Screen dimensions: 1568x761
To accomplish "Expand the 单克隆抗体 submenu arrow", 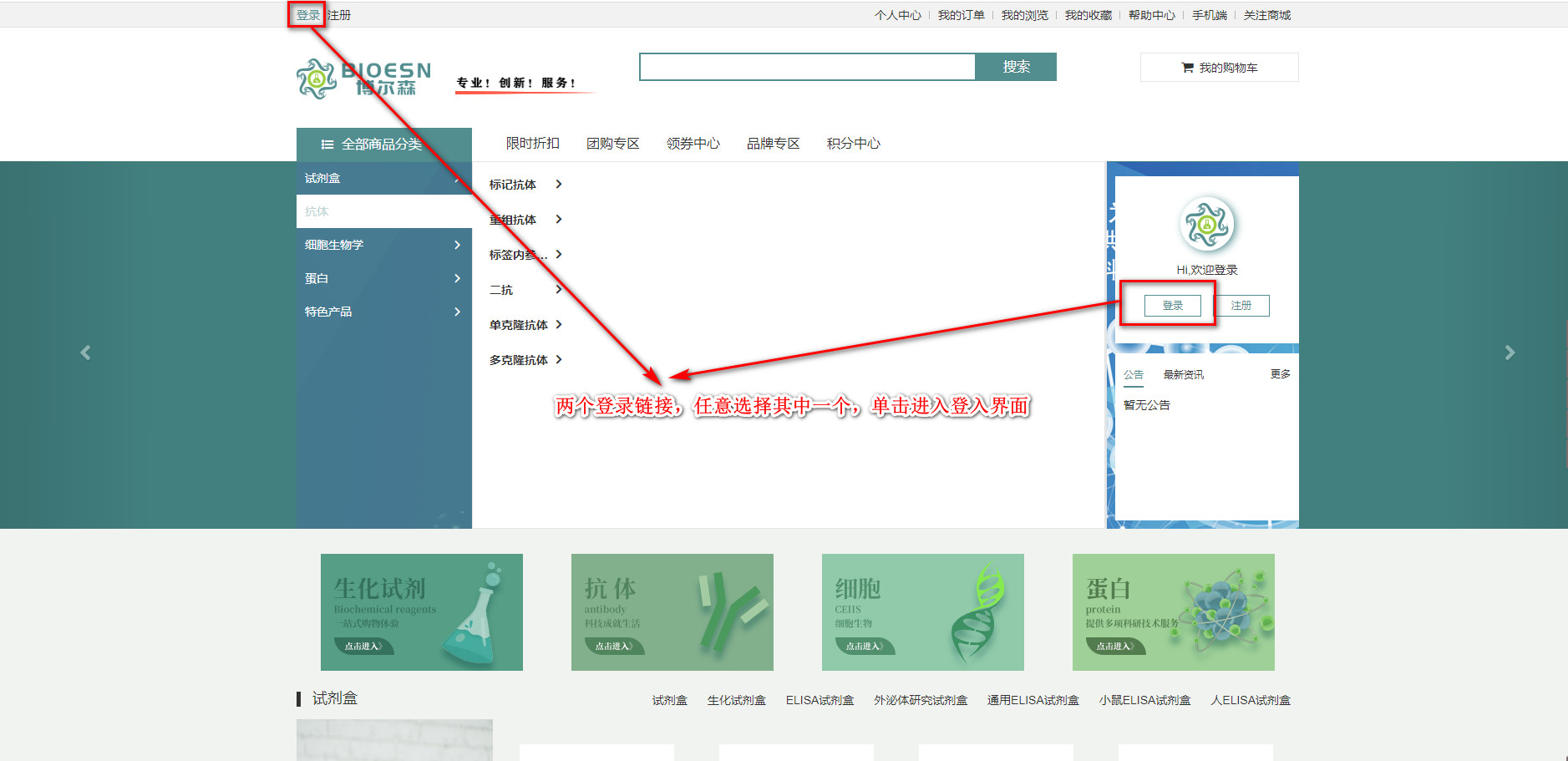I will click(559, 325).
